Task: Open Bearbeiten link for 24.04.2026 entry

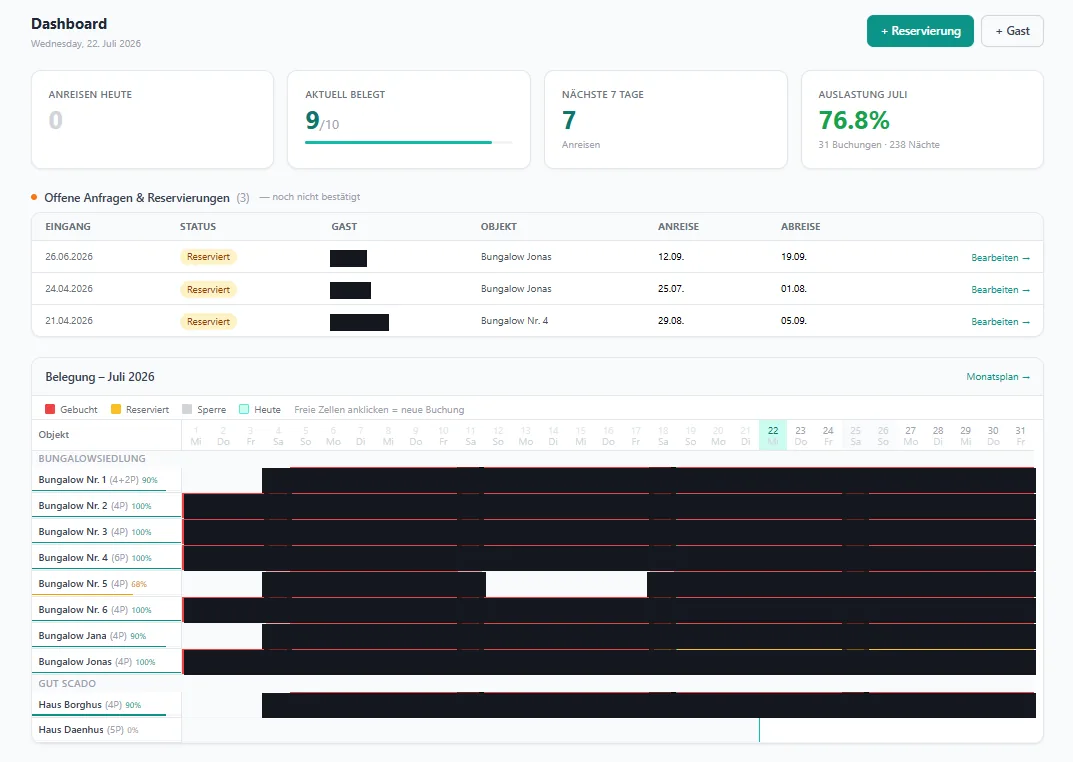Action: point(1000,290)
